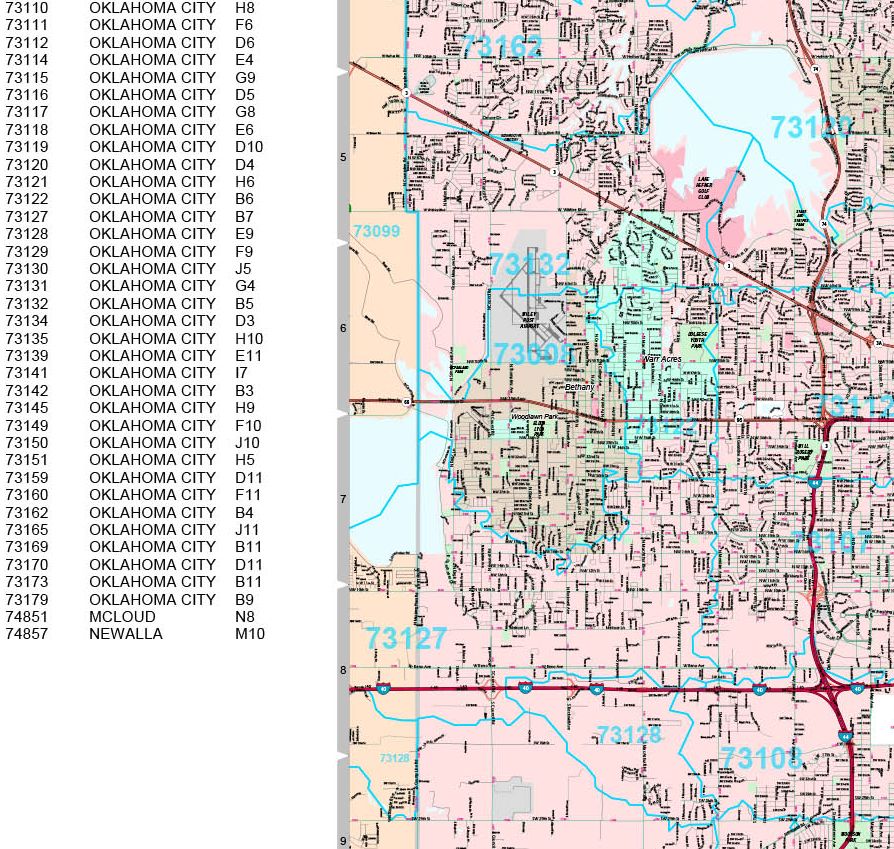Select the Lake Hefner Golf Club label
894x849 pixels.
[x=704, y=188]
